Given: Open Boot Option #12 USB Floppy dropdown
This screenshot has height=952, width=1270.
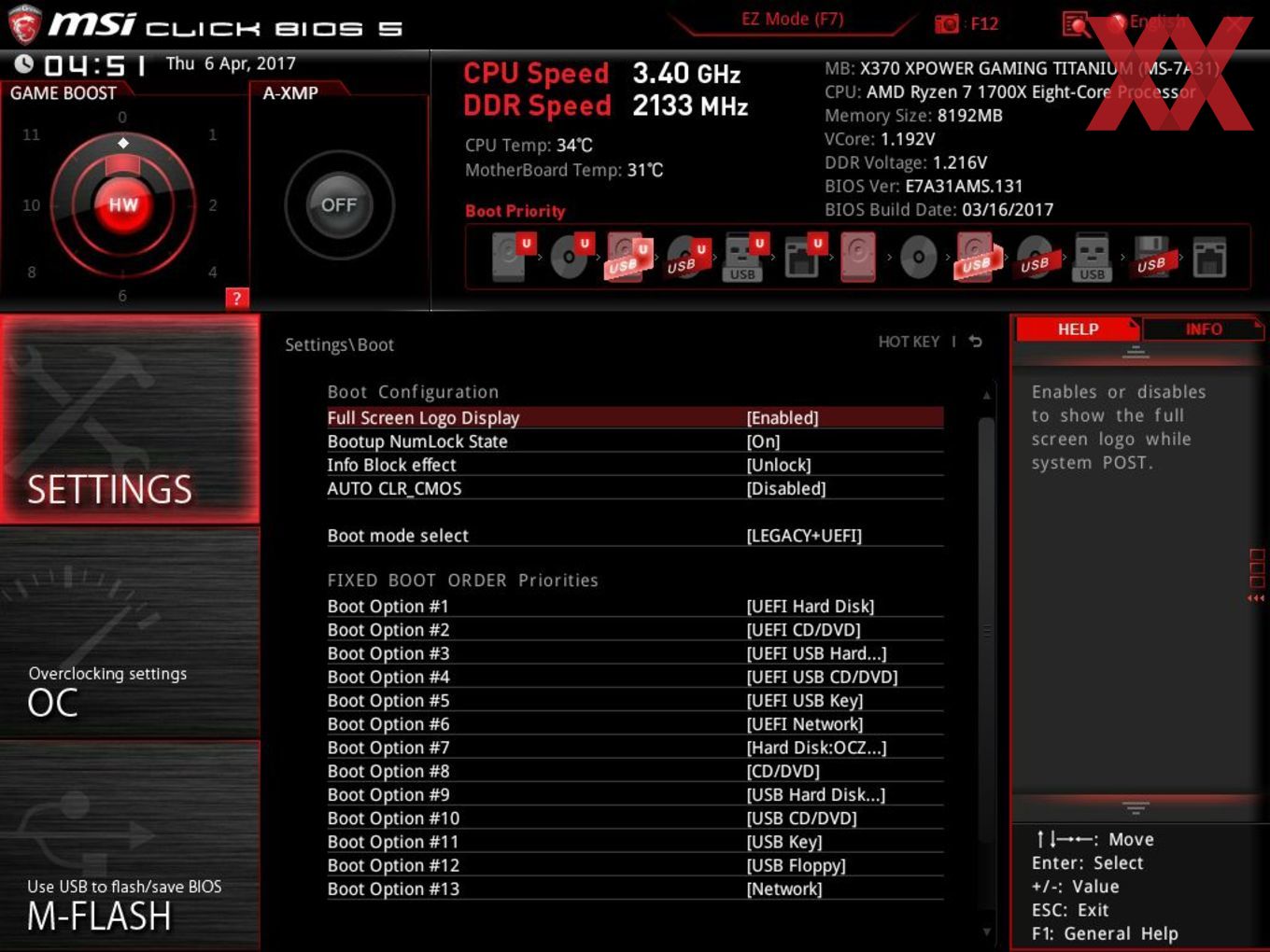Looking at the screenshot, I should click(x=797, y=865).
